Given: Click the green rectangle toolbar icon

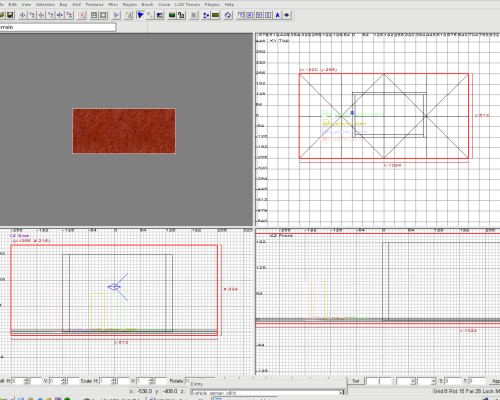Looking at the screenshot, I should 172,15.
